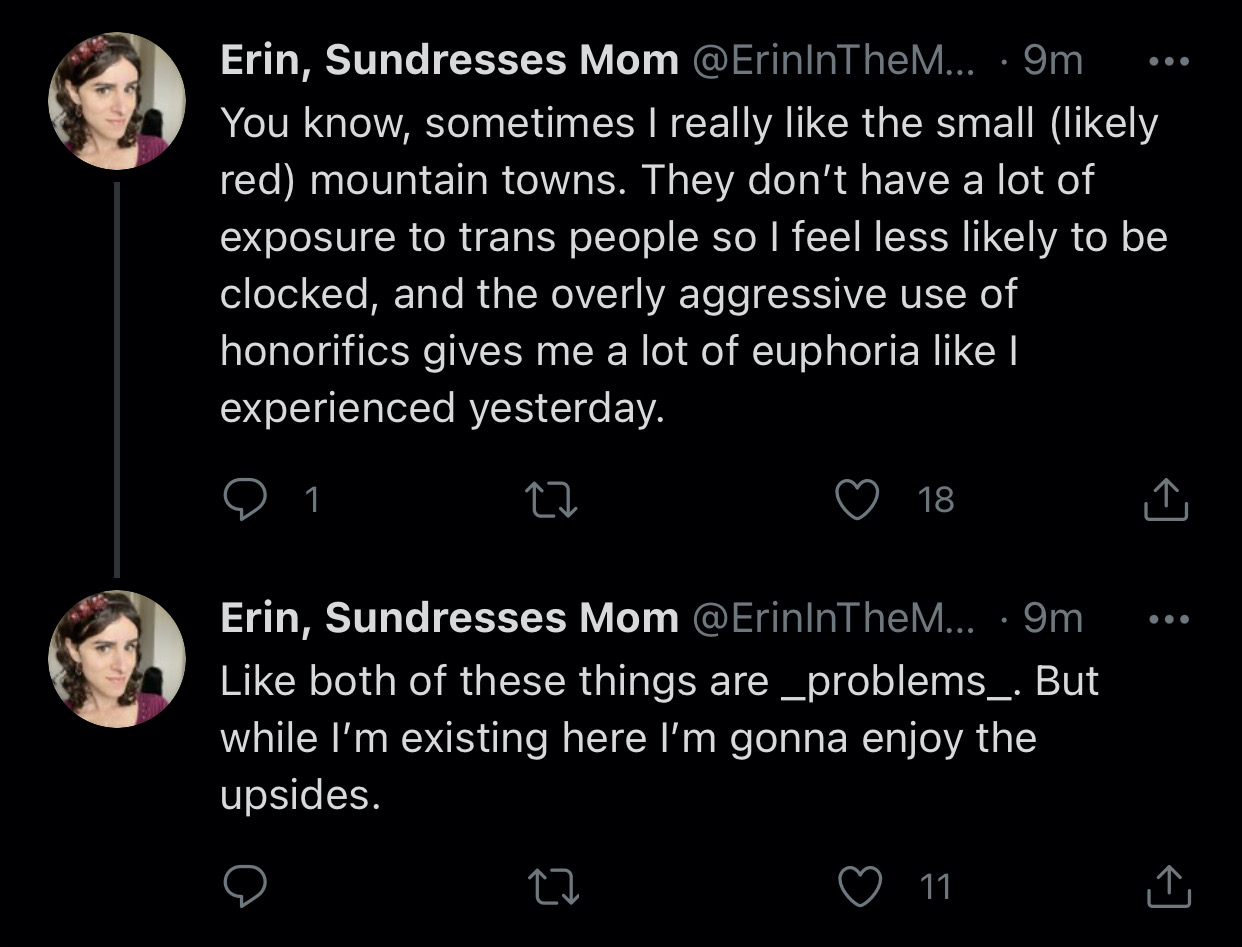Open display name "Erin, Sundresses Mom" on first tweet
This screenshot has width=1242, height=947.
click(449, 62)
